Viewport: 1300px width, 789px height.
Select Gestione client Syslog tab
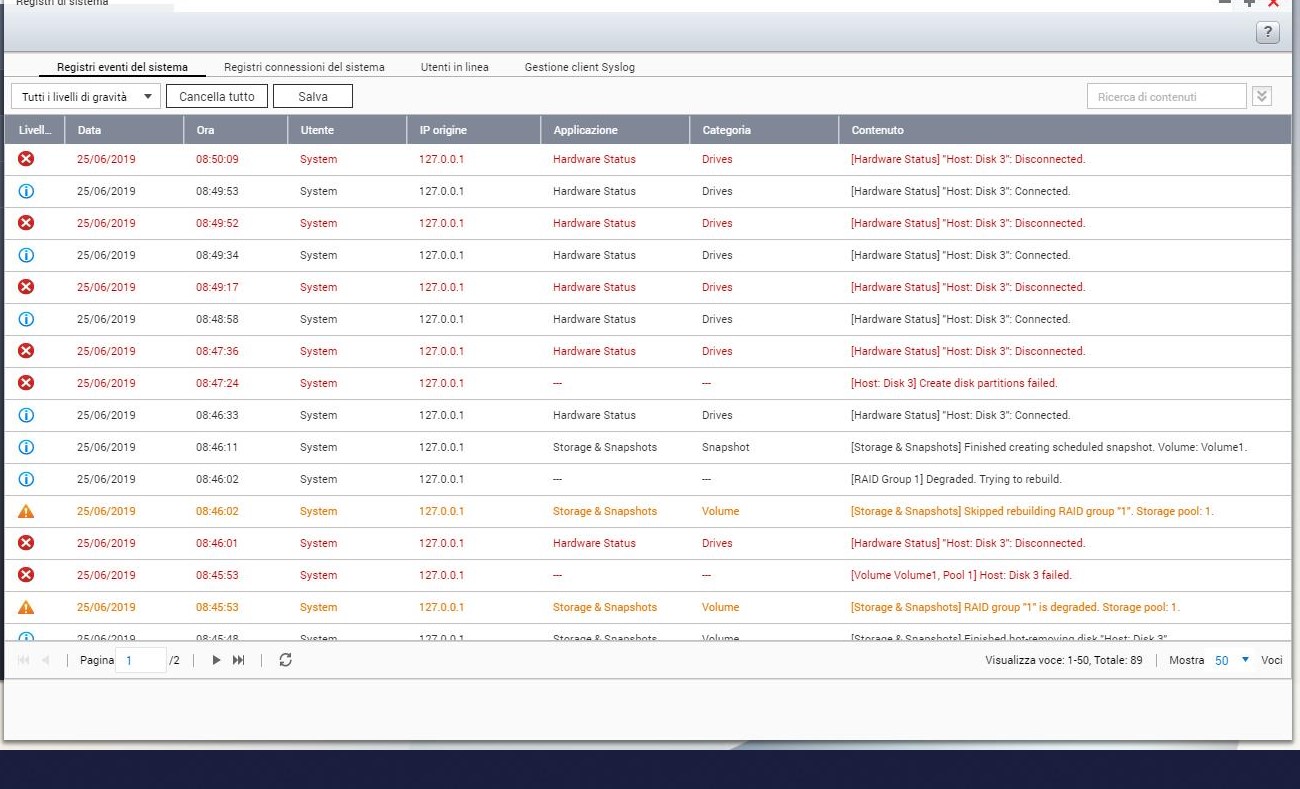[579, 67]
